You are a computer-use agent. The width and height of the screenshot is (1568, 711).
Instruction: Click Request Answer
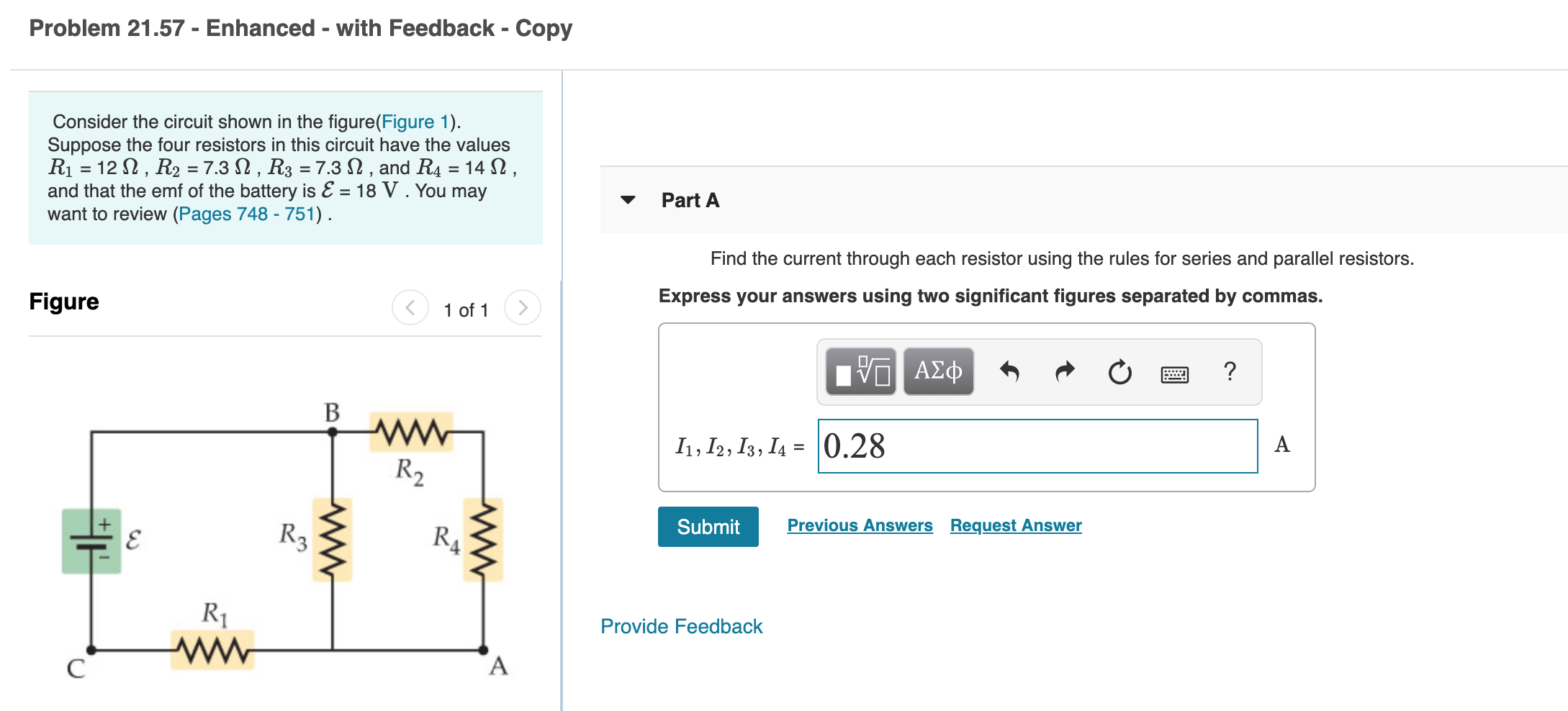1015,525
